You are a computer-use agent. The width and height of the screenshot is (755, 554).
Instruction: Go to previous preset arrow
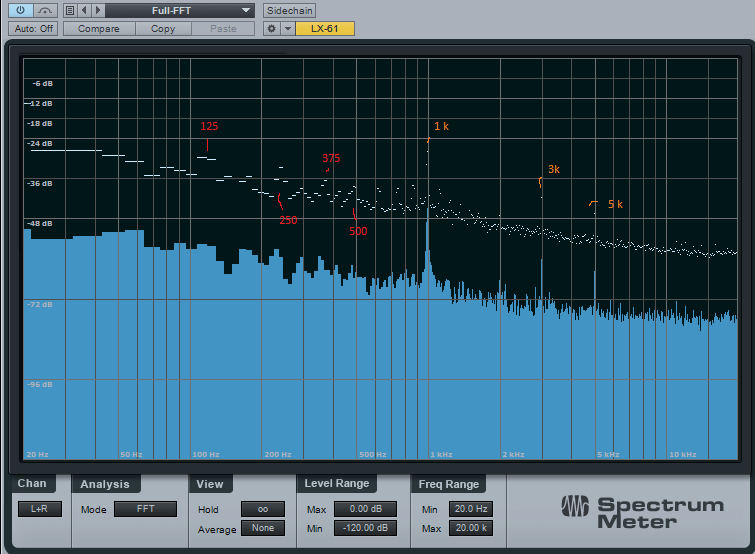(x=84, y=10)
